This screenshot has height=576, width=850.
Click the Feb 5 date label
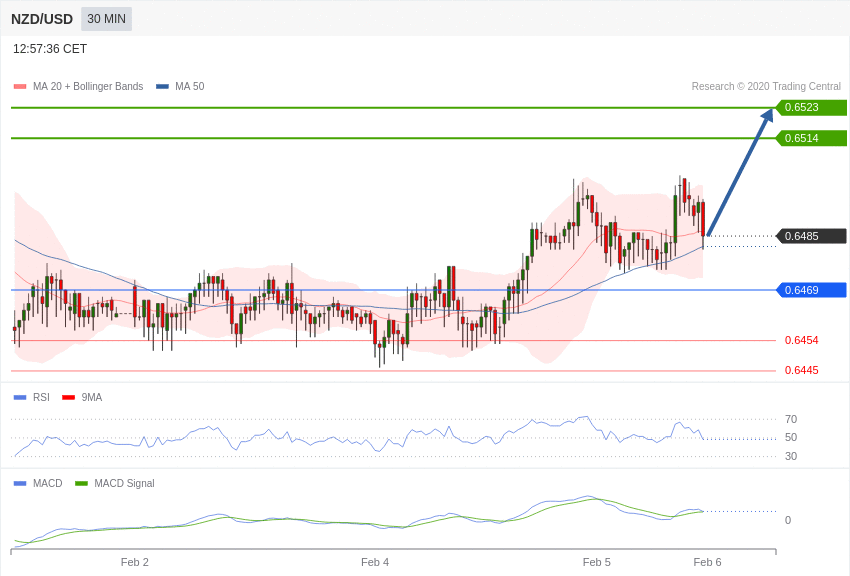[x=596, y=562]
